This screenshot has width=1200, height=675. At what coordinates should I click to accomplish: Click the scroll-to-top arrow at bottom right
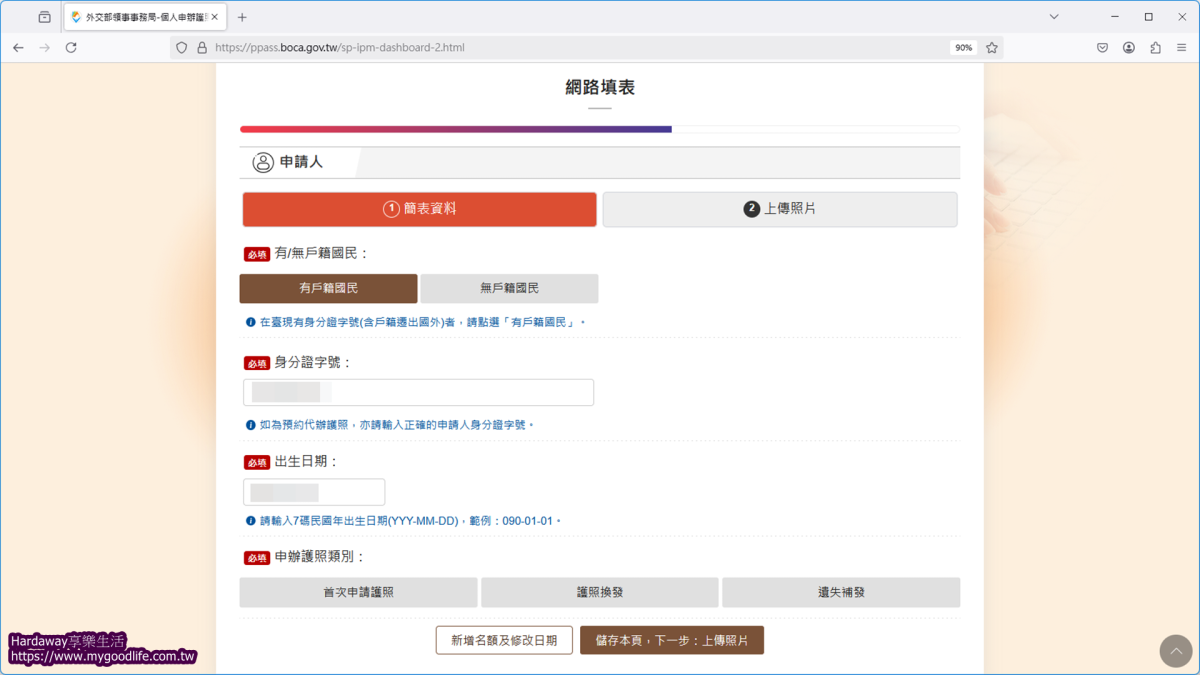coord(1176,651)
